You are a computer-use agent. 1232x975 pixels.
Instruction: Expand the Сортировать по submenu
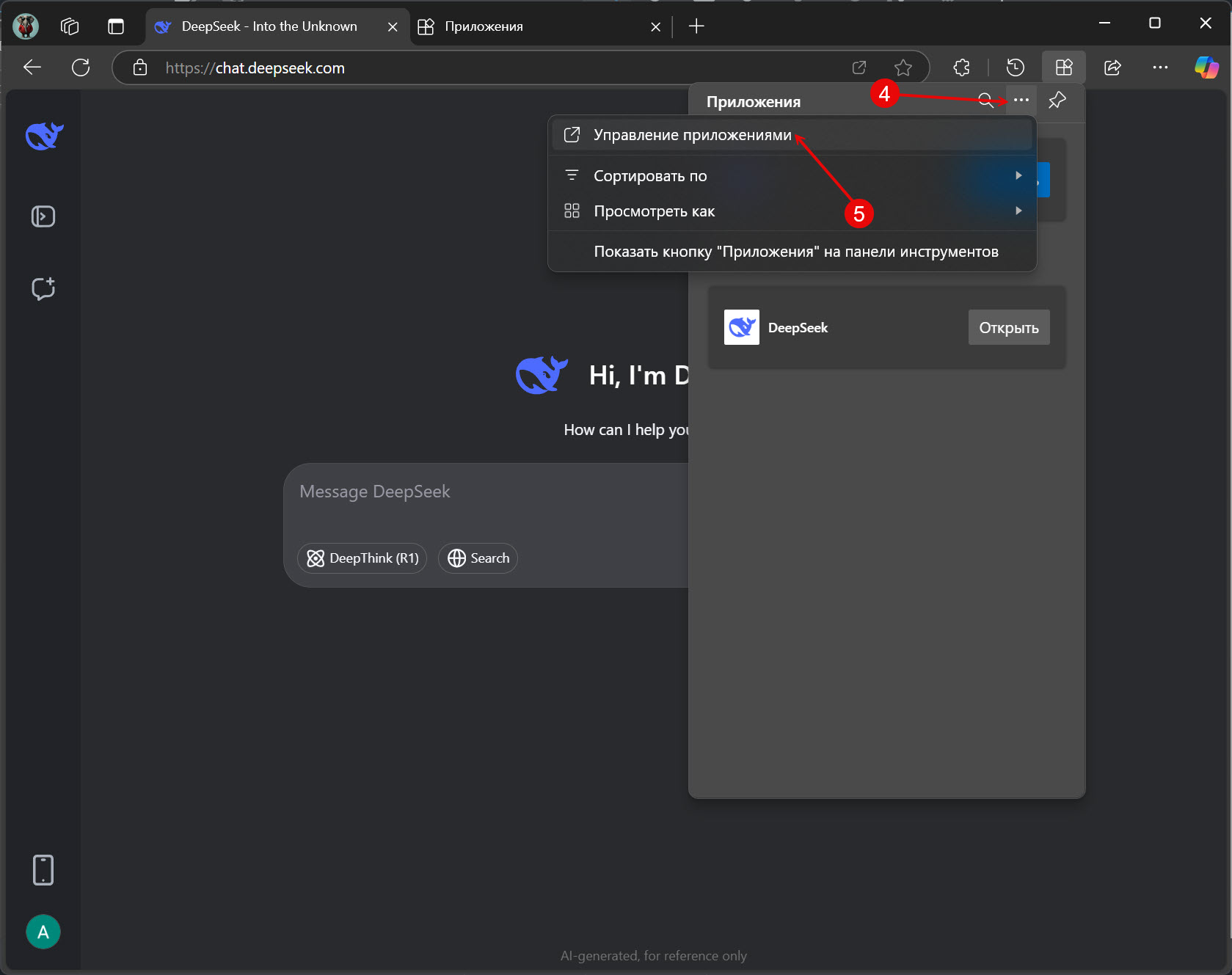pos(792,176)
